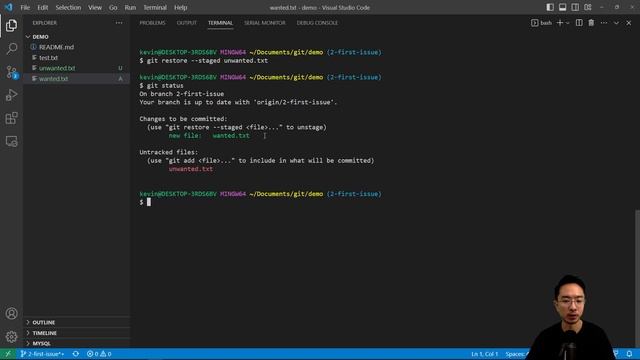
Task: Open the Remote Explorer view
Action: click(11, 141)
